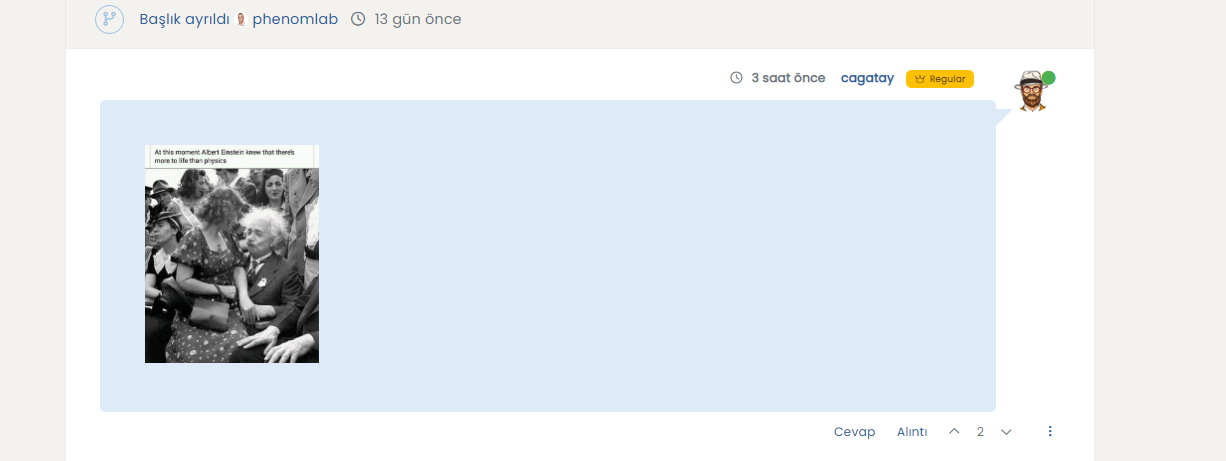
Task: Click the topic fork branch icon
Action: pos(109,19)
